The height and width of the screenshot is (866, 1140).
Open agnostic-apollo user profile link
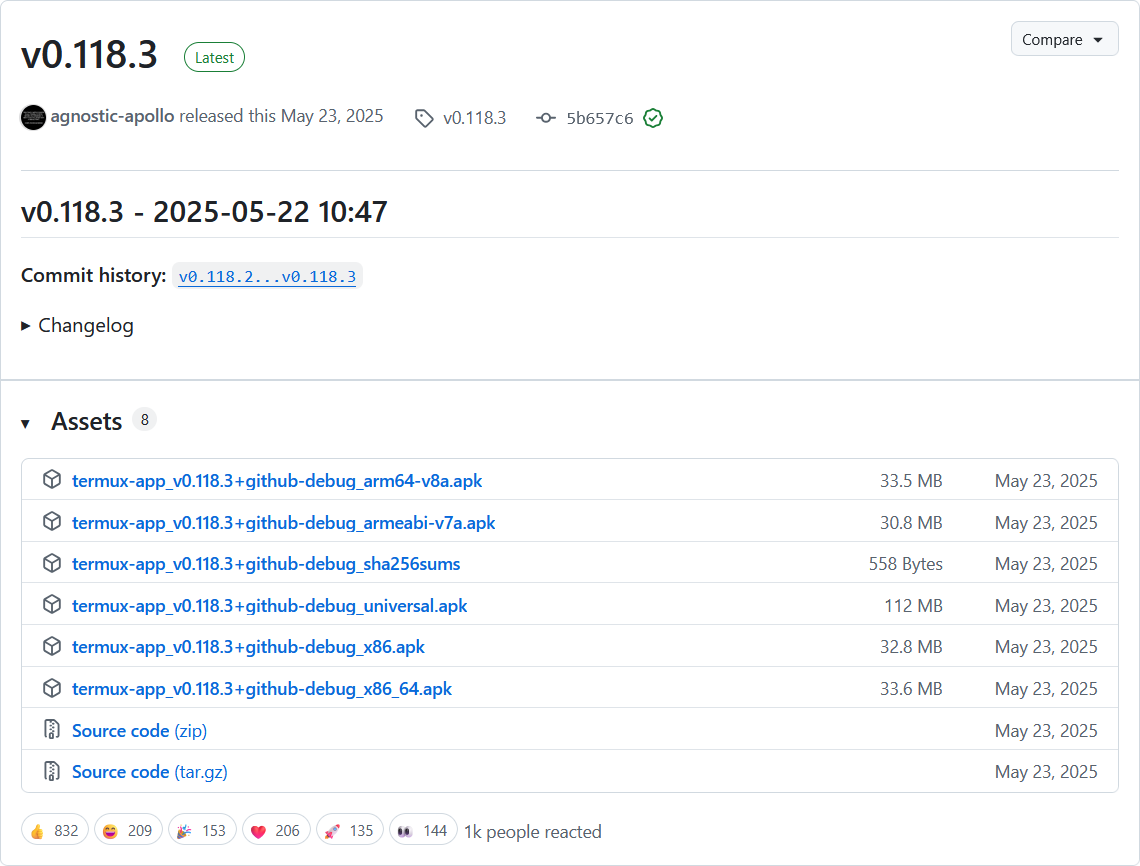(x=112, y=116)
